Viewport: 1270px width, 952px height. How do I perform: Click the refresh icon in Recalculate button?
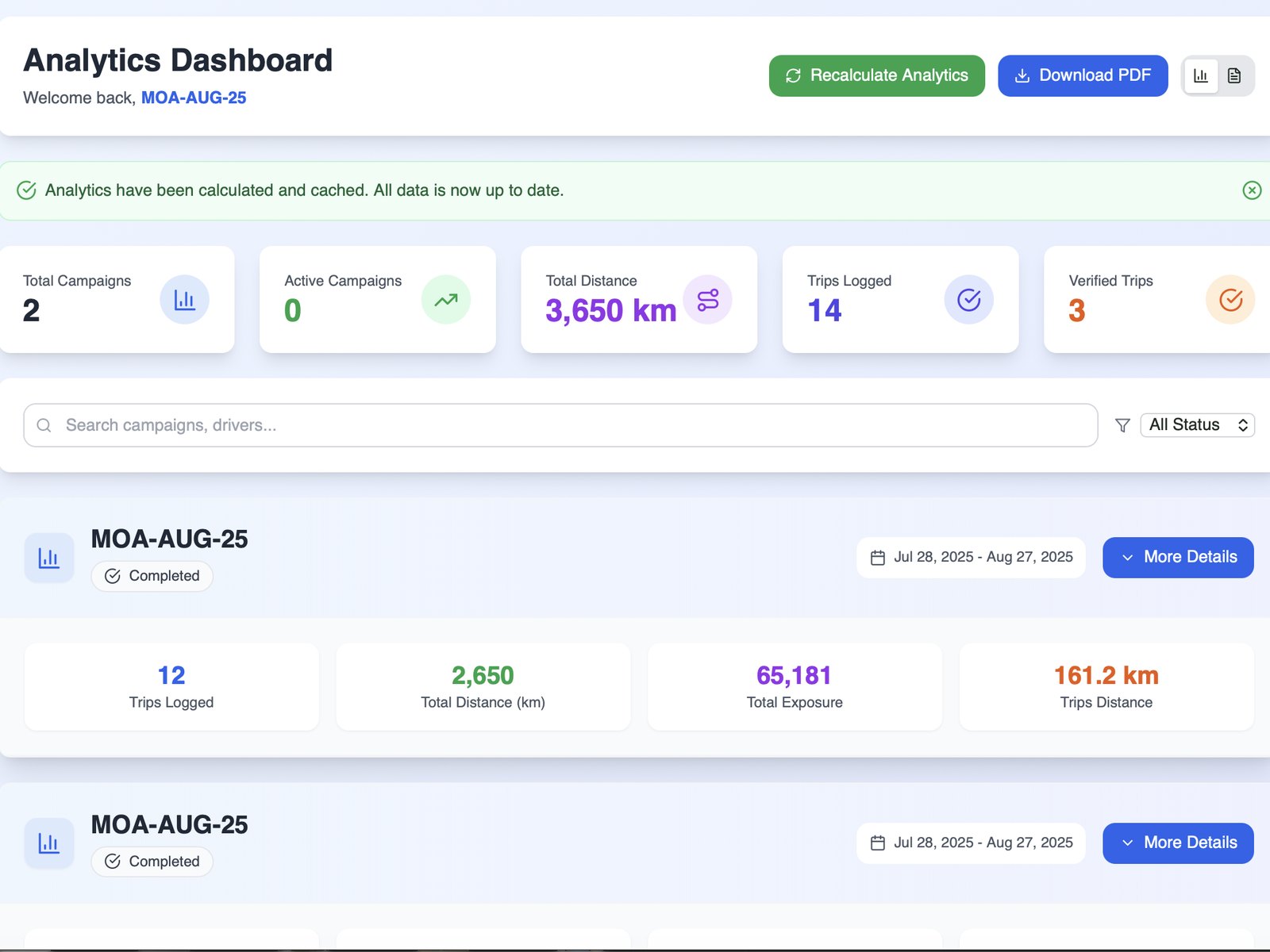pos(793,75)
